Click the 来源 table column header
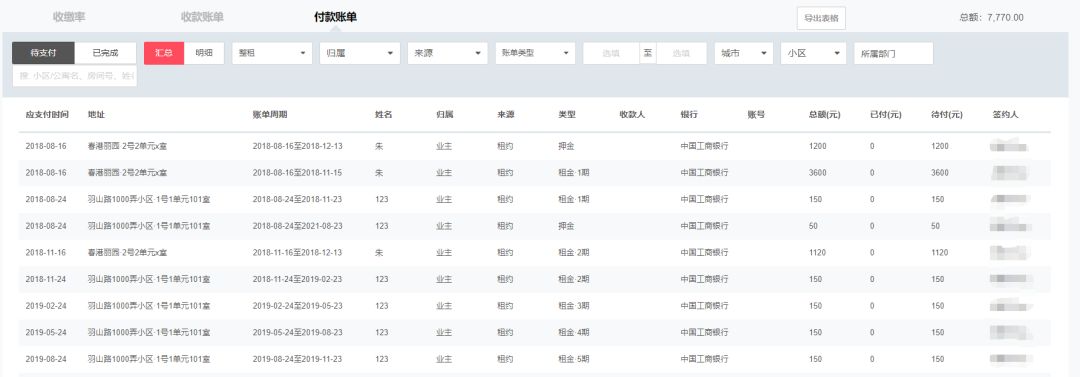This screenshot has width=1080, height=377. click(506, 115)
